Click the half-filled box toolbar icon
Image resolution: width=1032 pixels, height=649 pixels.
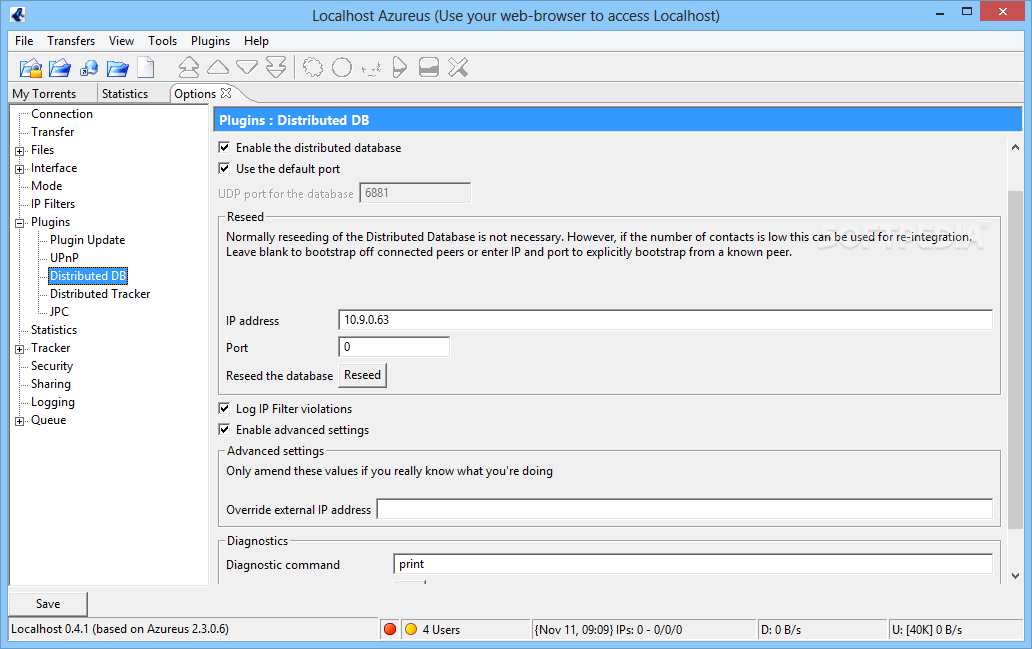point(428,67)
